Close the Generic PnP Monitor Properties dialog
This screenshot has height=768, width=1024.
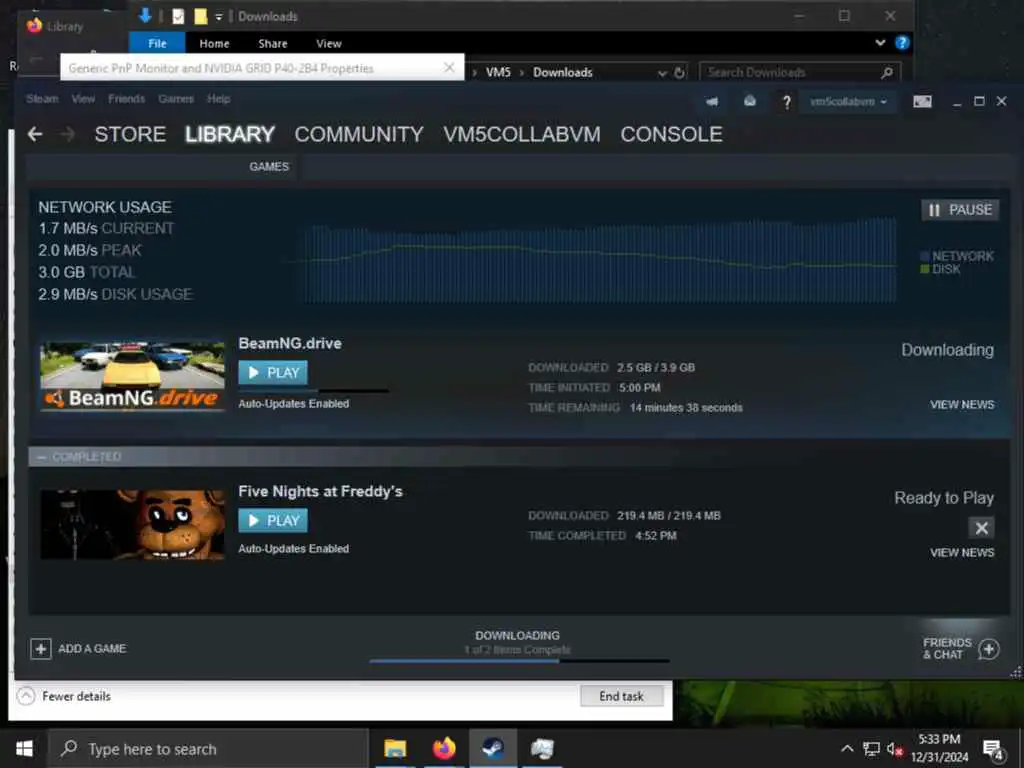[x=449, y=68]
